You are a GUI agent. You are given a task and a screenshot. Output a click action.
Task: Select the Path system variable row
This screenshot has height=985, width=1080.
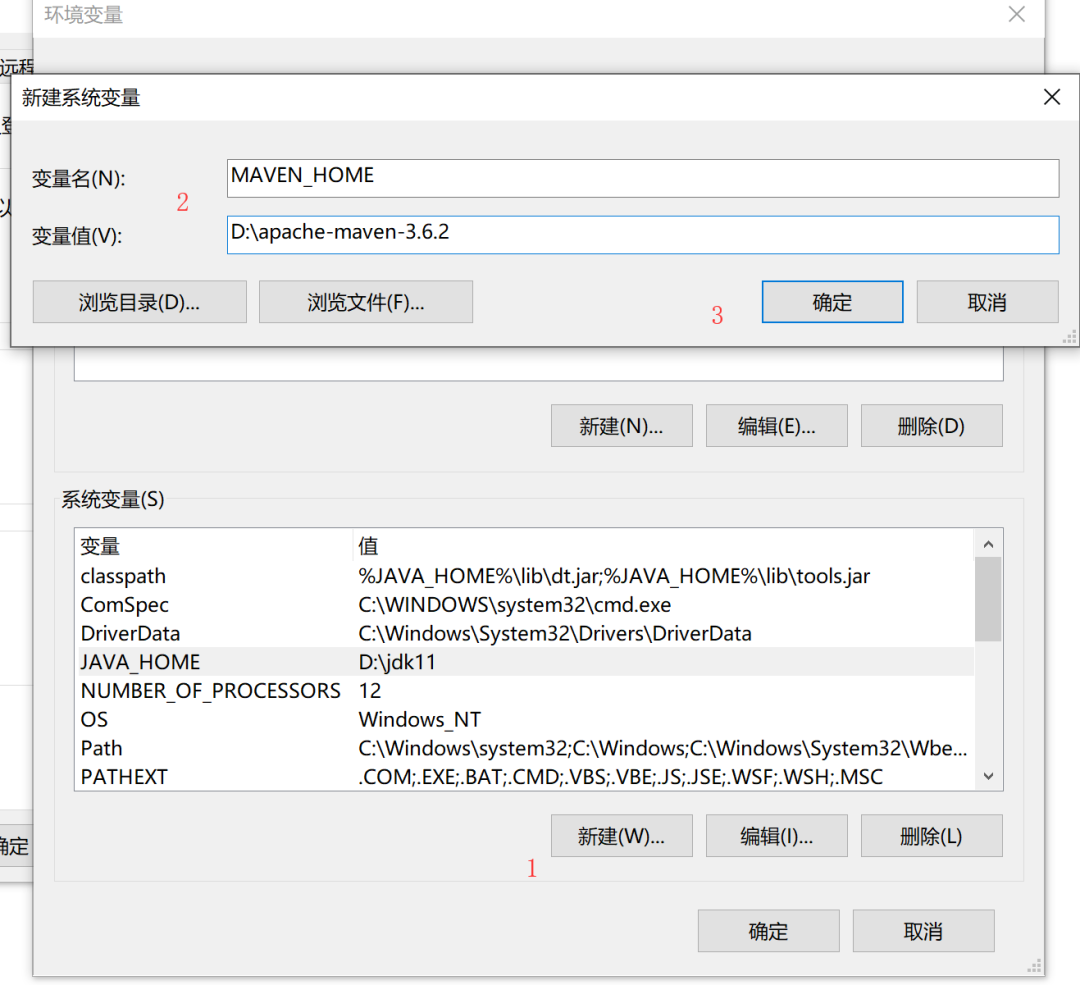[525, 748]
